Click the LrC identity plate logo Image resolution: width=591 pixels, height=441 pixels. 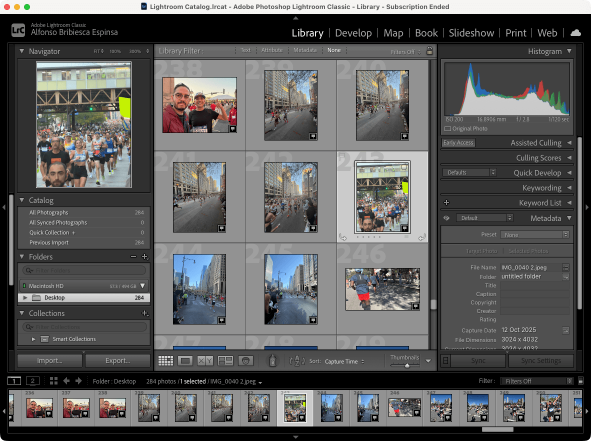tap(18, 30)
